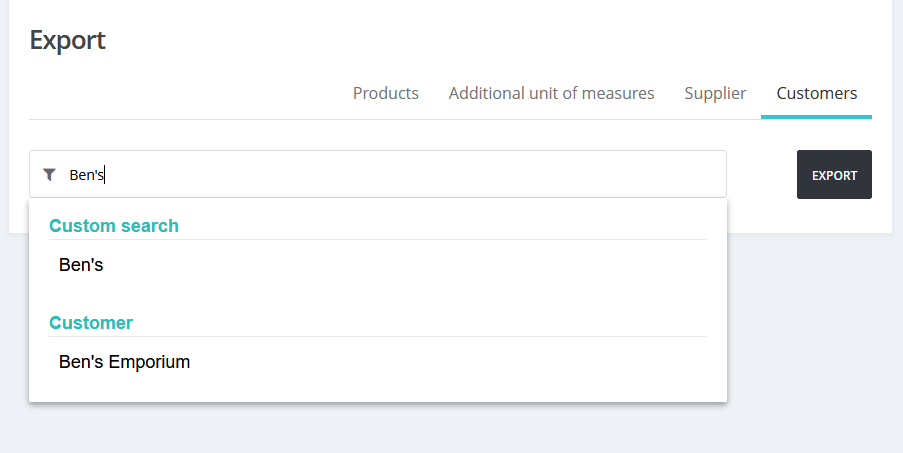Focus the filter field containing Ben's
Screen dimensions: 903x453
(x=378, y=174)
